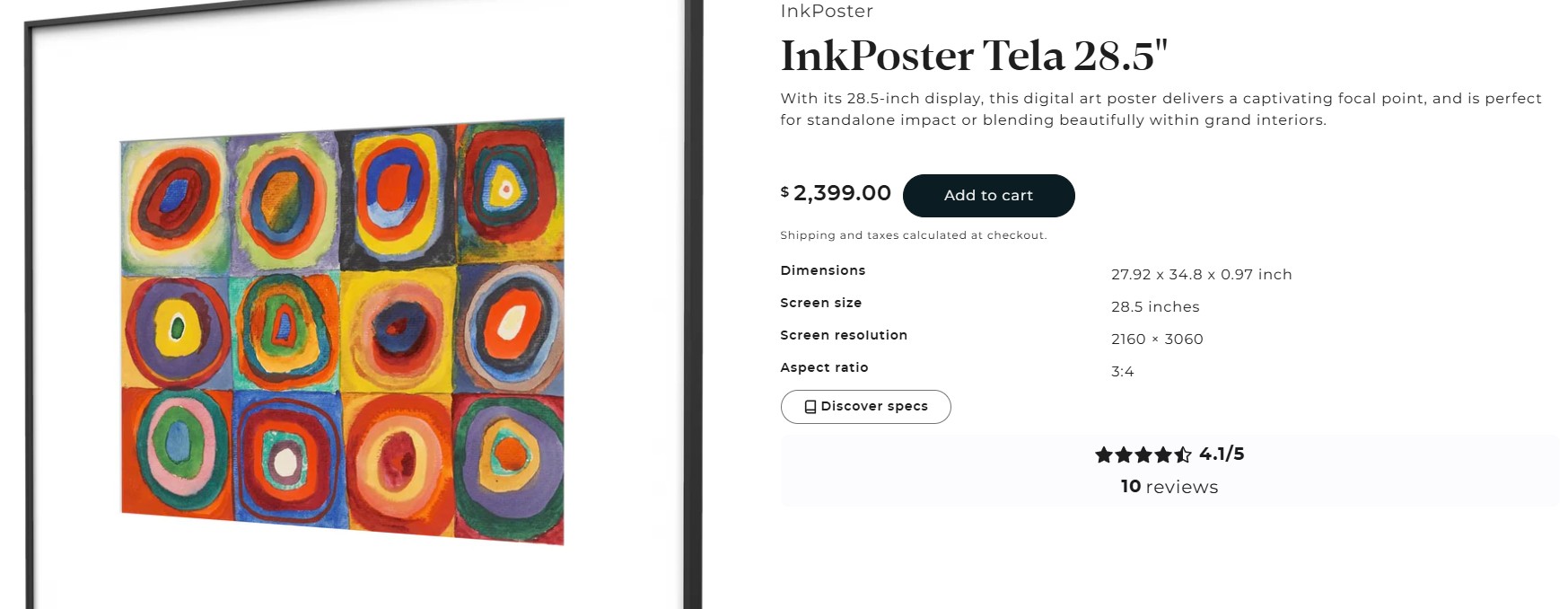Click the shipping and taxes note
The width and height of the screenshot is (1568, 609).
click(913, 235)
